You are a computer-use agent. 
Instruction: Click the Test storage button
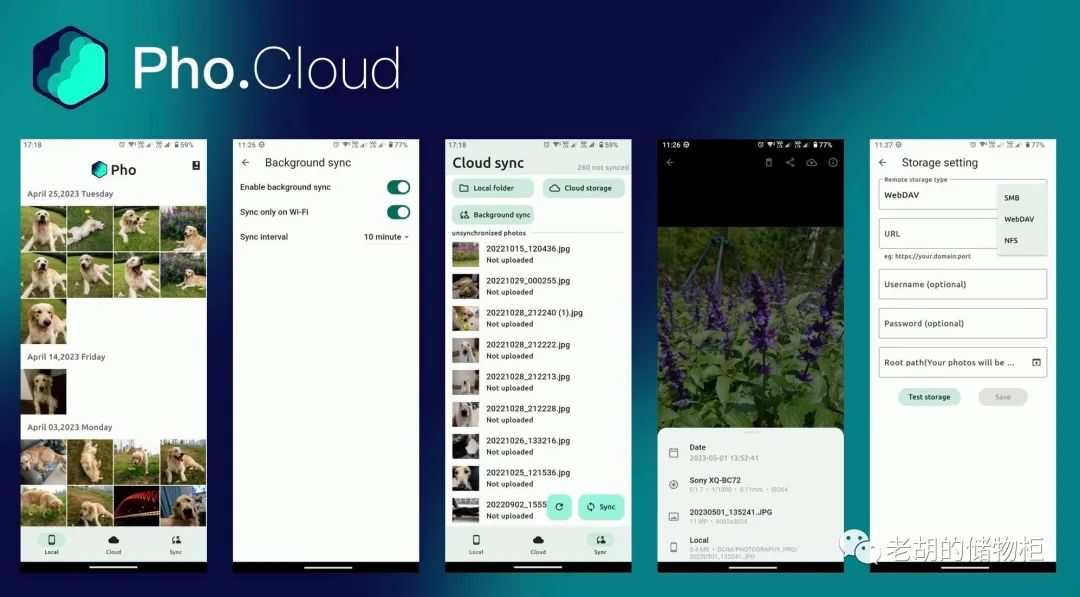click(929, 397)
